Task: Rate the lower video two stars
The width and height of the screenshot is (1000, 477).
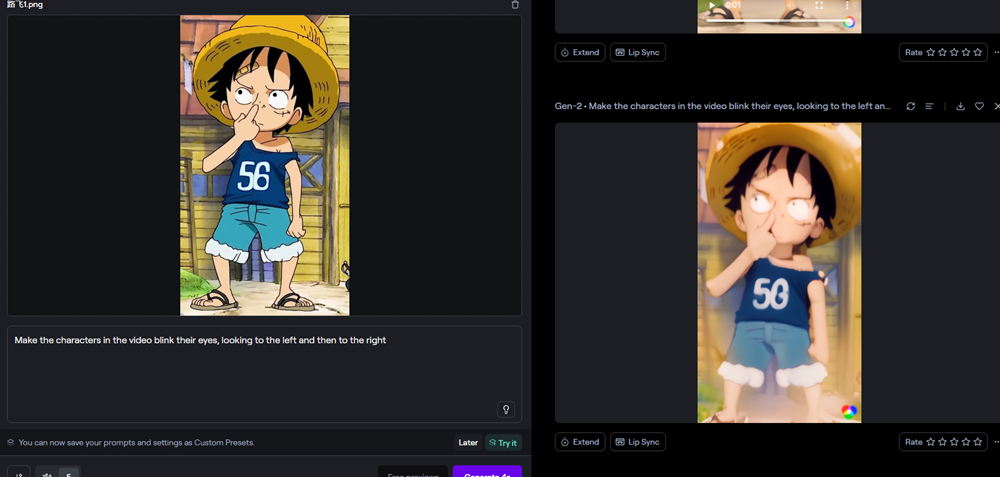Action: [x=943, y=442]
